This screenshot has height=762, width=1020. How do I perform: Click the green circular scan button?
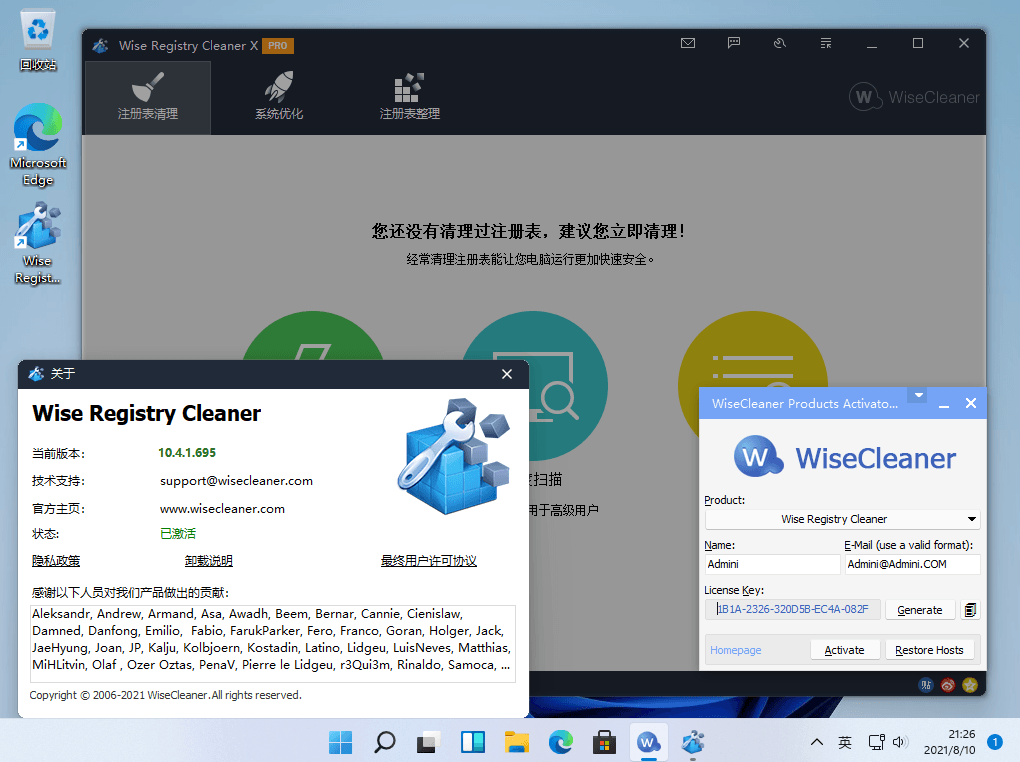(313, 336)
